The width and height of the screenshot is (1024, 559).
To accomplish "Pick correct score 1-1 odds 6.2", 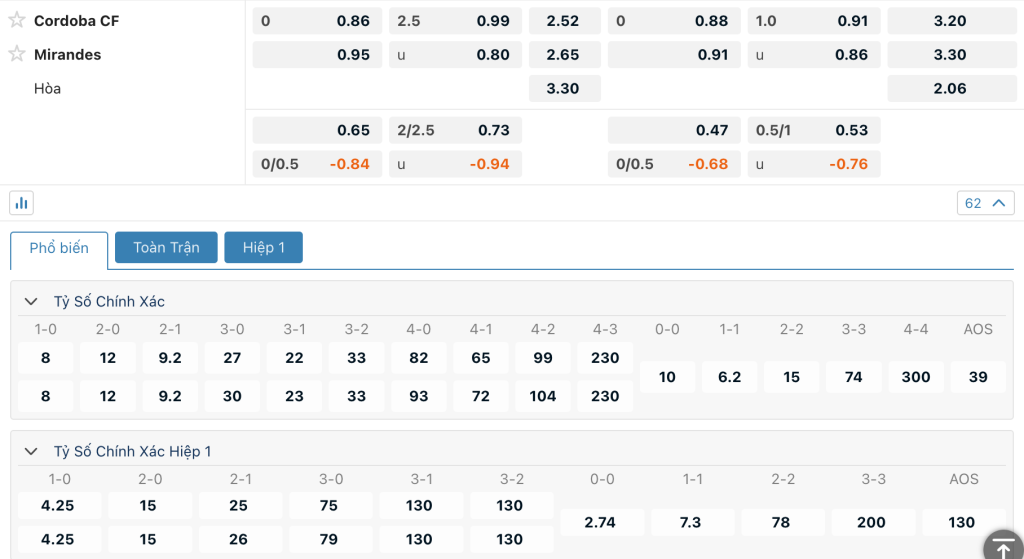I will coord(729,377).
